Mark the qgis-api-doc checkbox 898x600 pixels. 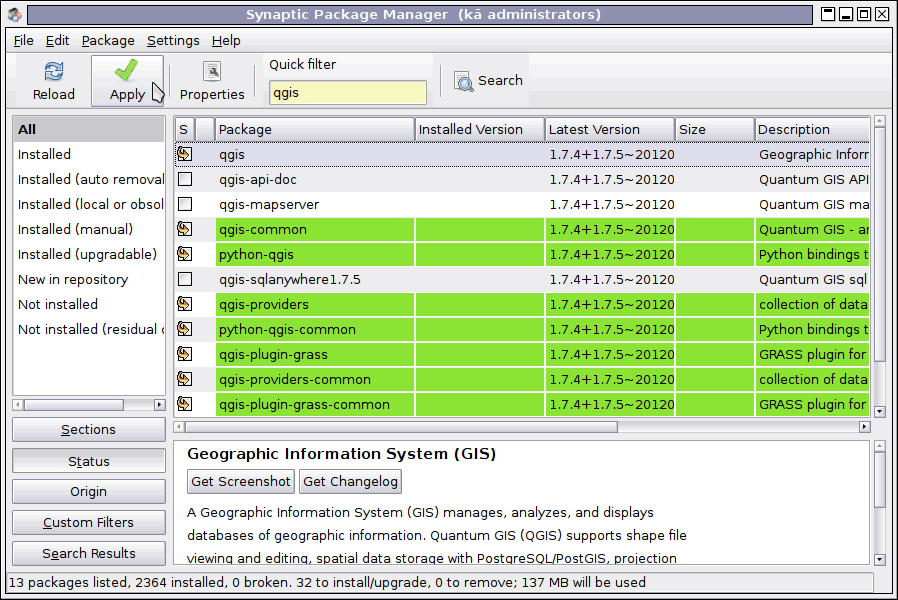[185, 179]
